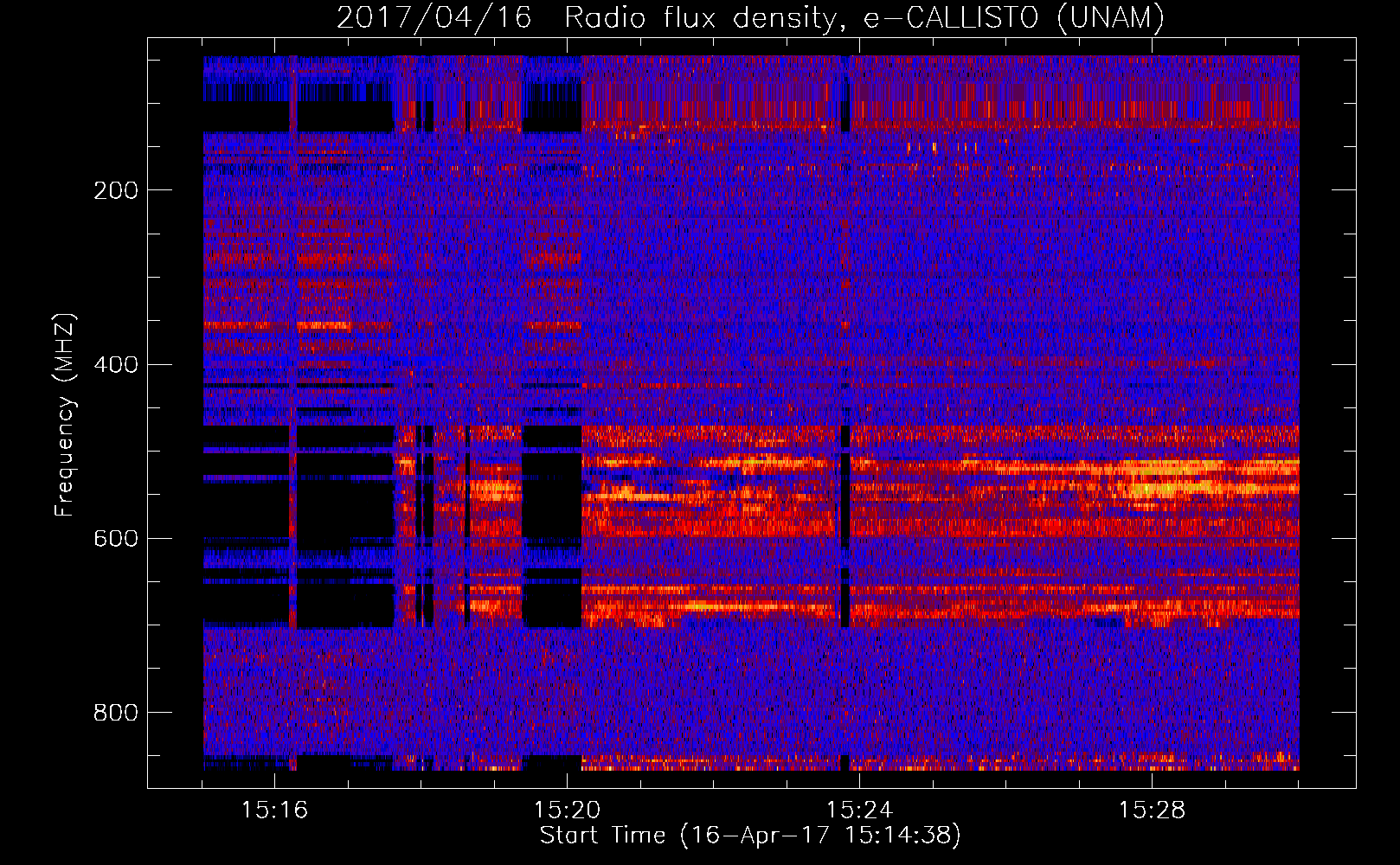Click the '800' frequency tick label

coord(116,713)
